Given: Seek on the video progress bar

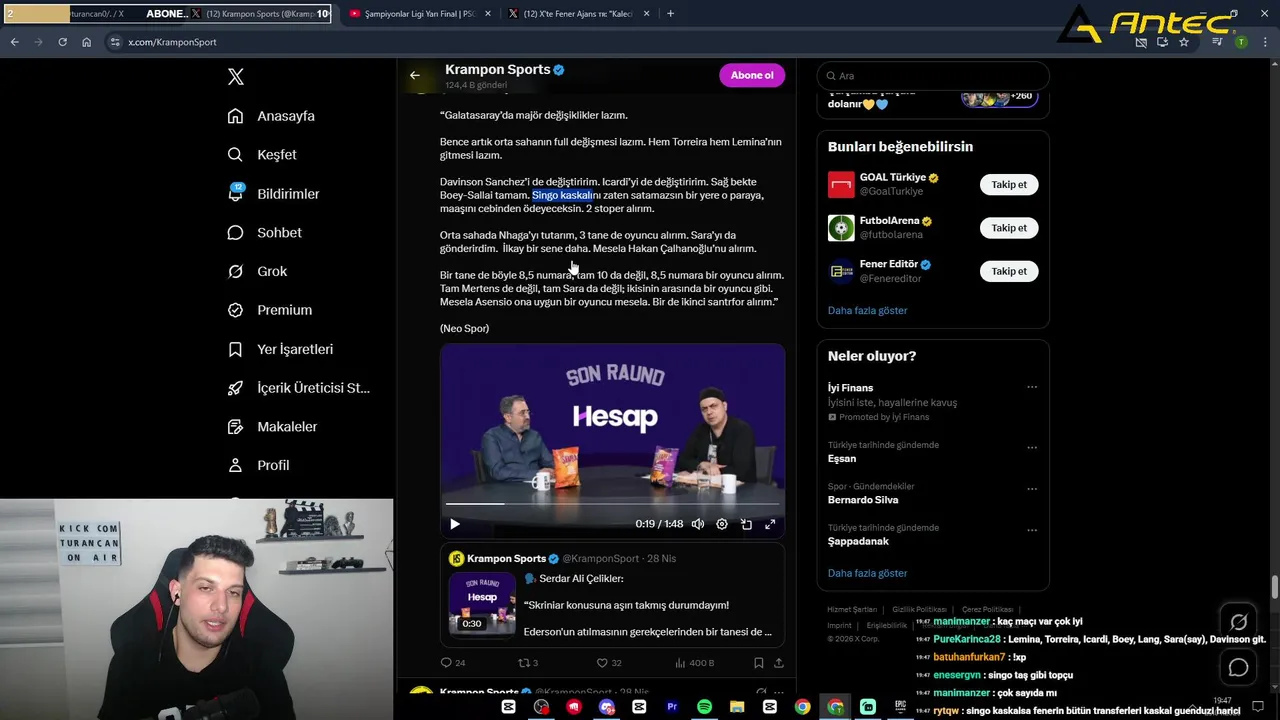Looking at the screenshot, I should (x=612, y=504).
